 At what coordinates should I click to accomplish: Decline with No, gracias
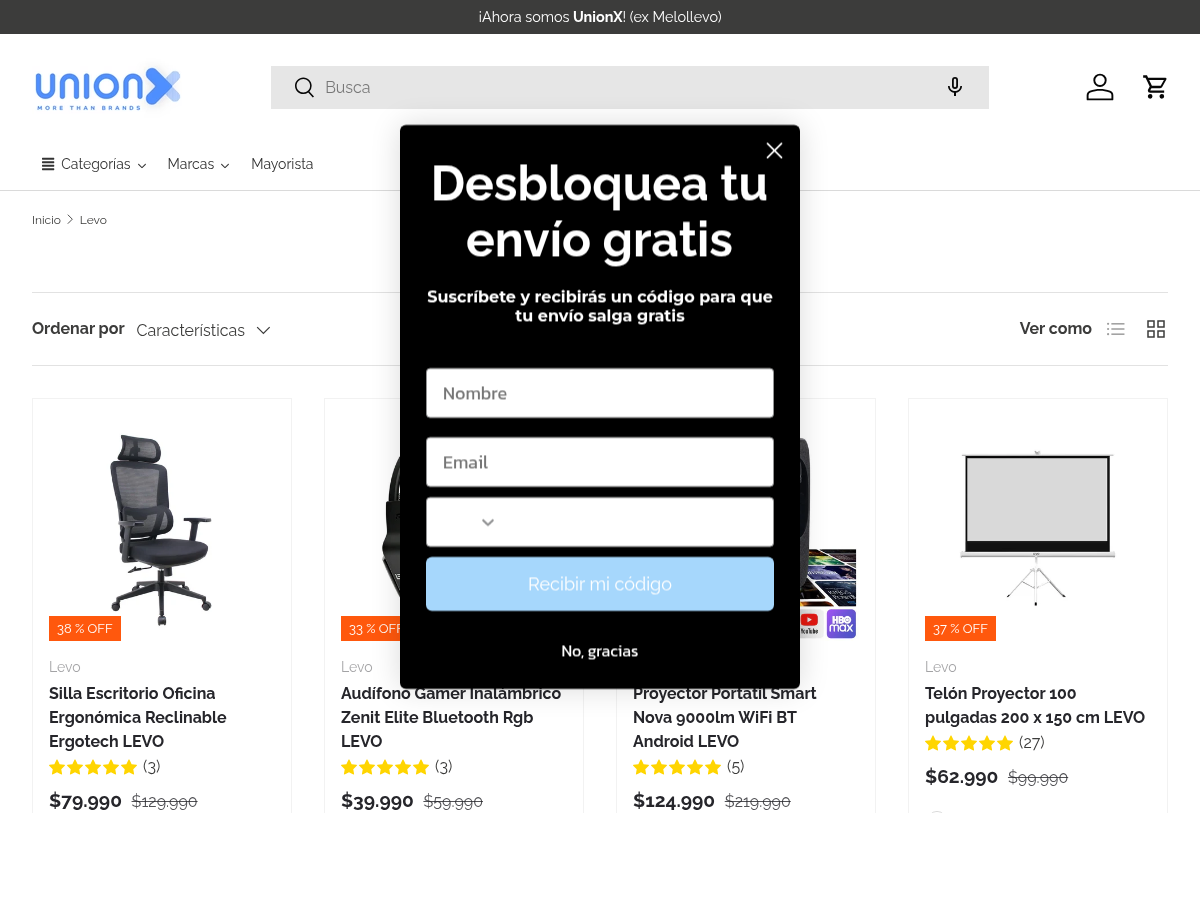coord(599,651)
